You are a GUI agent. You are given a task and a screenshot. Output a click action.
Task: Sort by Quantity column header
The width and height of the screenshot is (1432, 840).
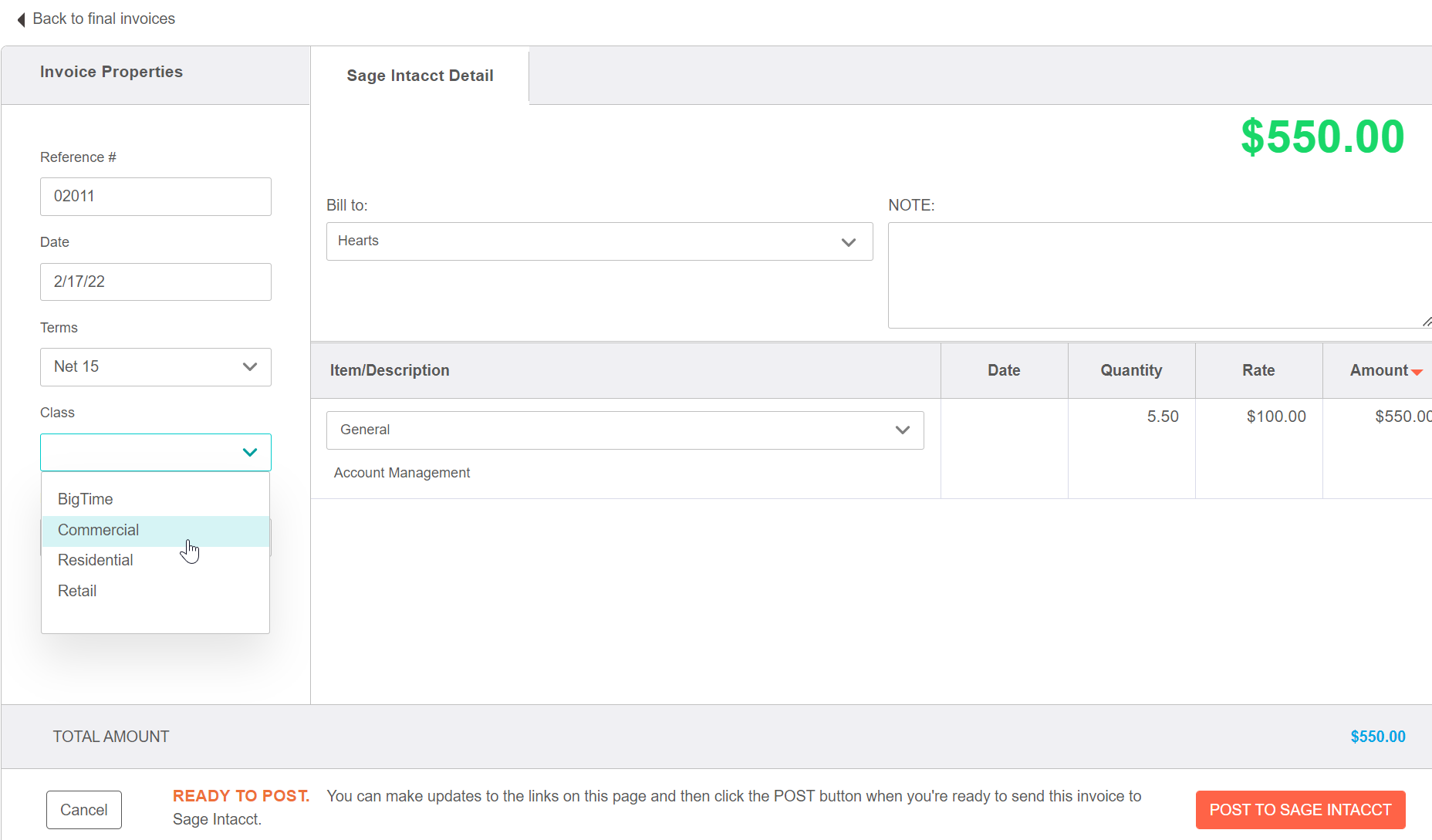[1131, 370]
